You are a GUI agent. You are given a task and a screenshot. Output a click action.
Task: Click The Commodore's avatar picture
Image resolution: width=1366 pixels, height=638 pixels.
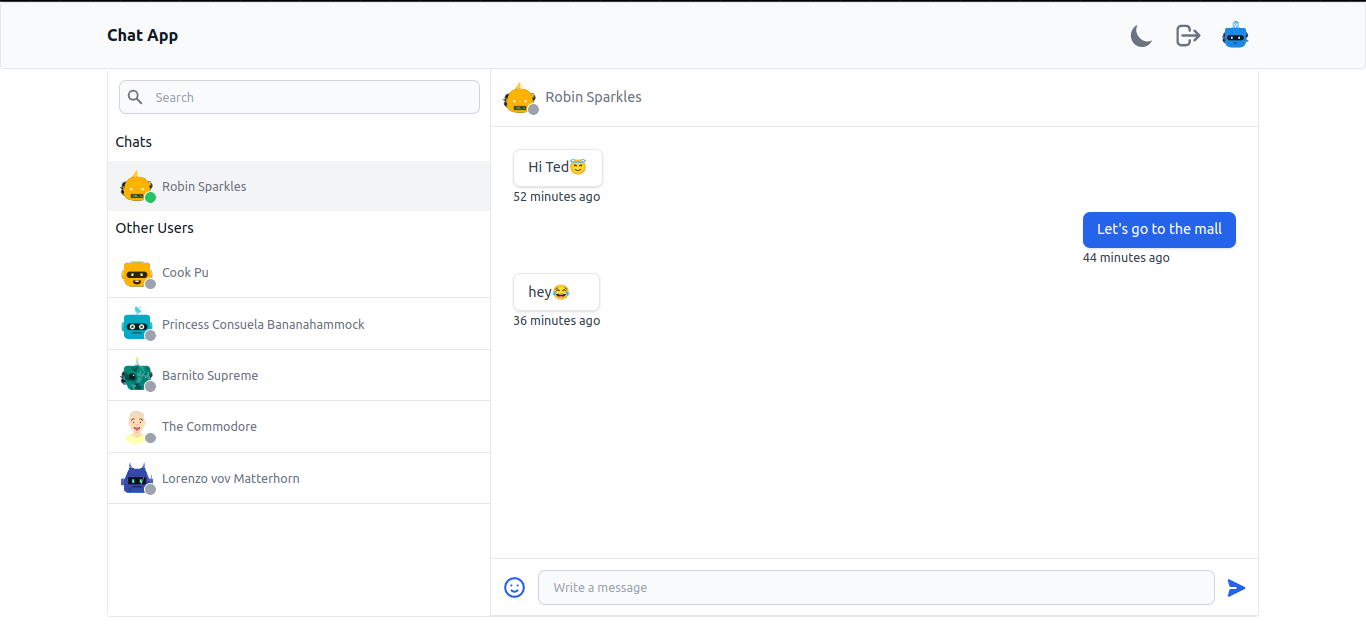pos(137,427)
